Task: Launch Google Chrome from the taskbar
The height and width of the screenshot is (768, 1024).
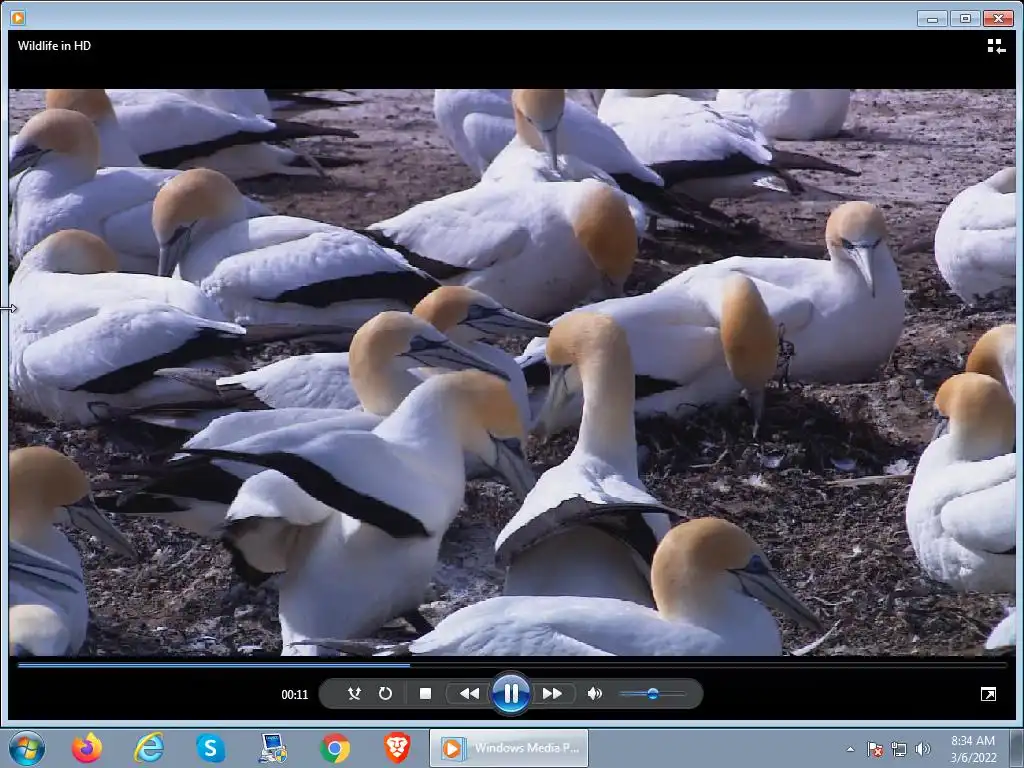Action: (335, 748)
